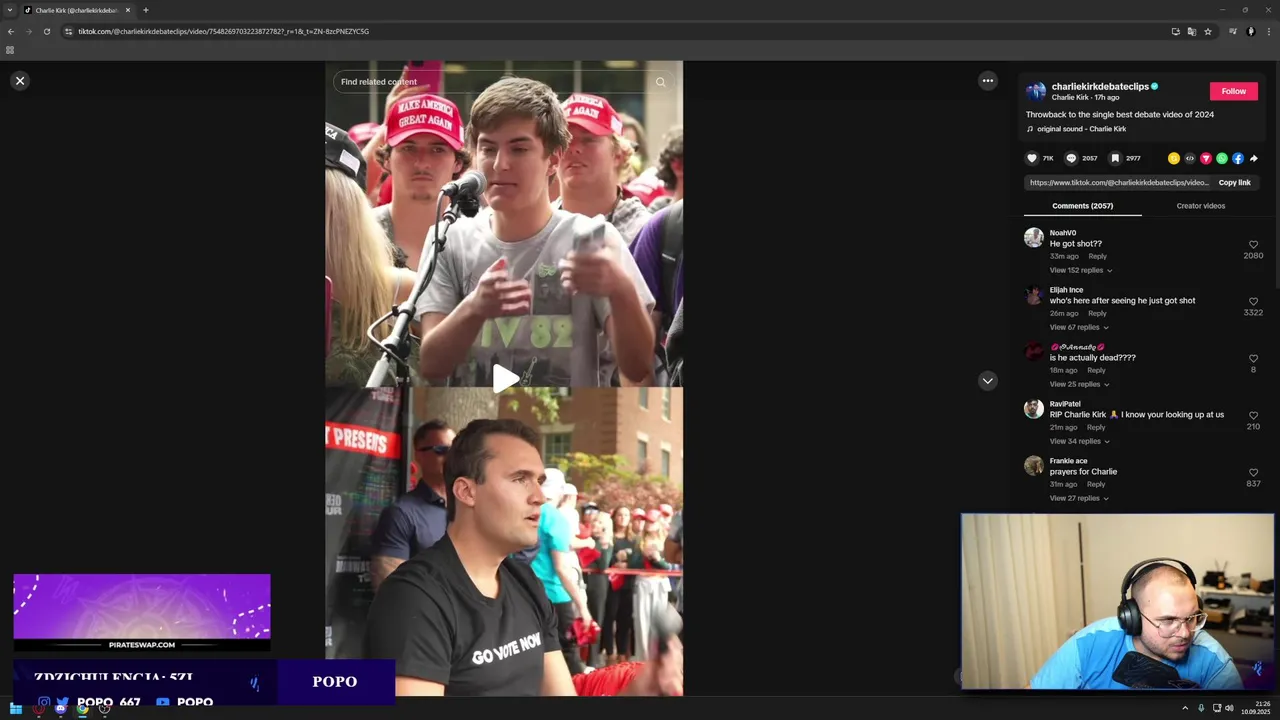Open browser profile avatar
The height and width of the screenshot is (720, 1280).
(x=1250, y=31)
